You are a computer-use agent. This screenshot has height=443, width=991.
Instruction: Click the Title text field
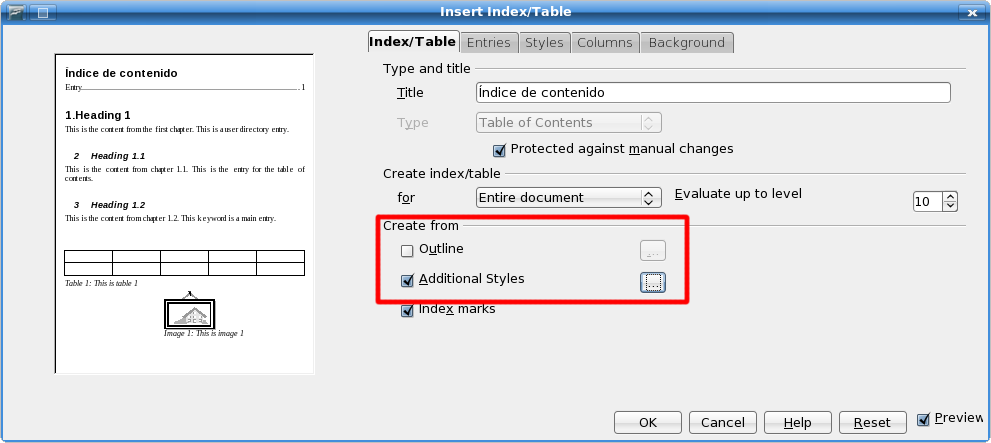coord(712,92)
